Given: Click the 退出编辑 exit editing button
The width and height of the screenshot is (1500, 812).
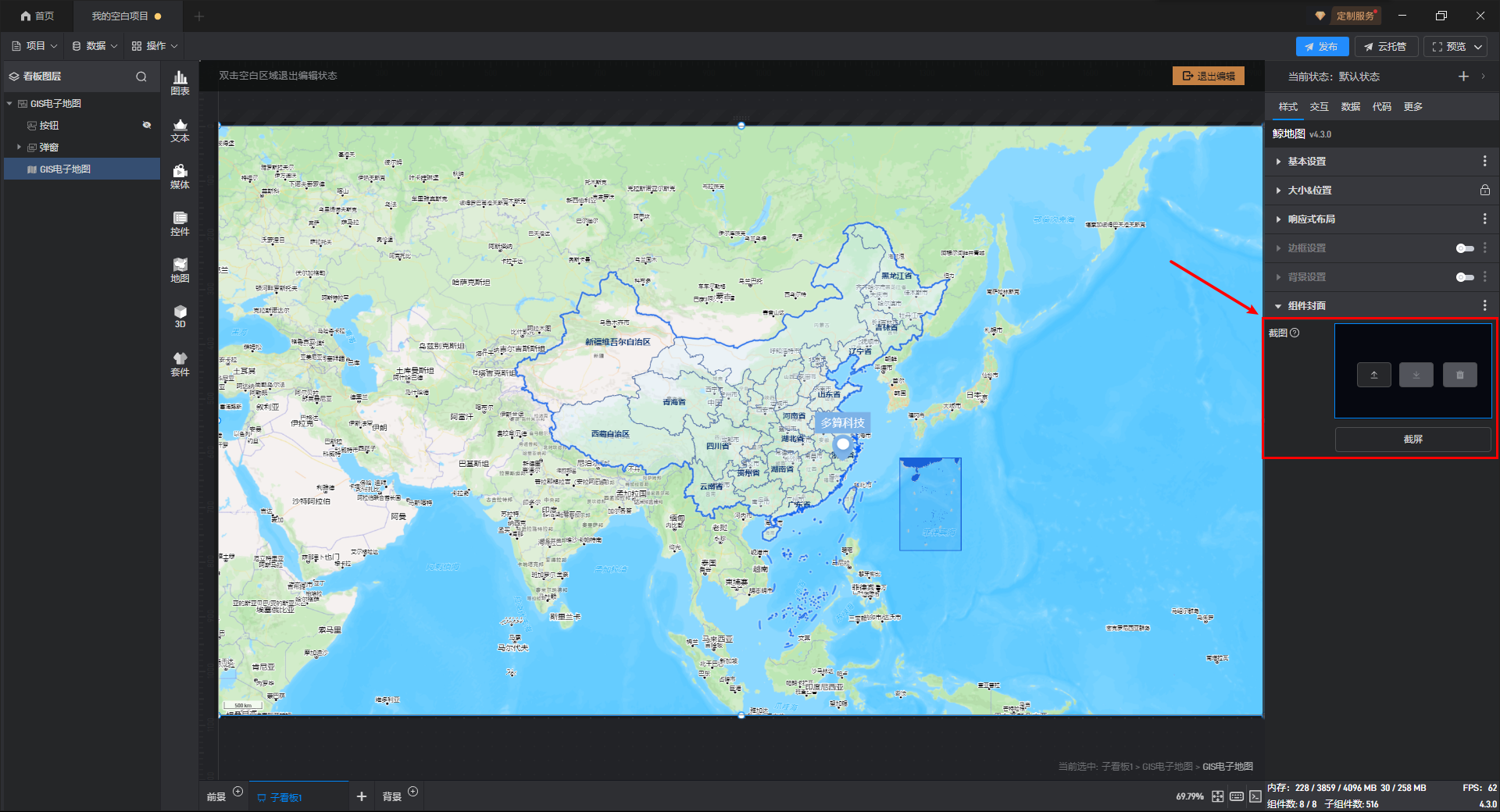Looking at the screenshot, I should point(1208,76).
